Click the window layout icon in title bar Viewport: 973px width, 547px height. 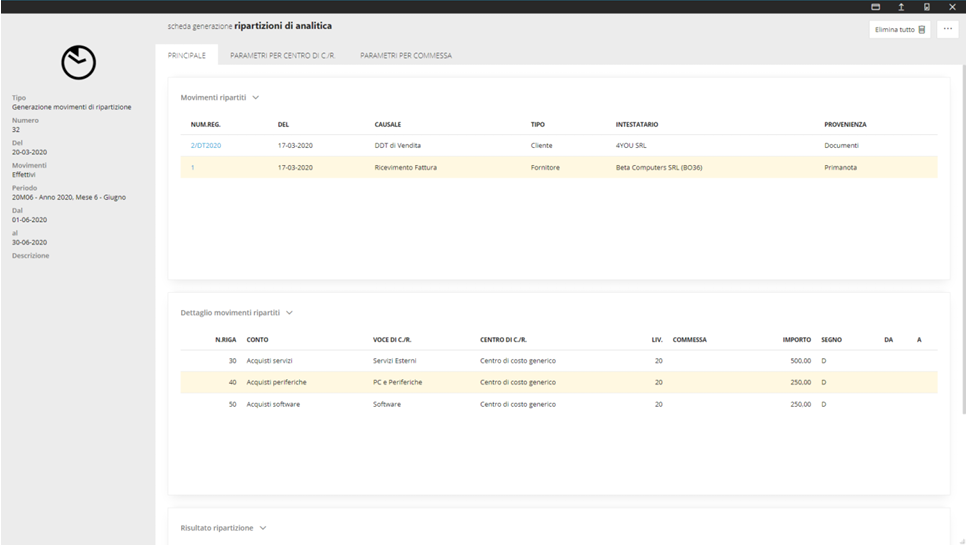click(x=875, y=7)
